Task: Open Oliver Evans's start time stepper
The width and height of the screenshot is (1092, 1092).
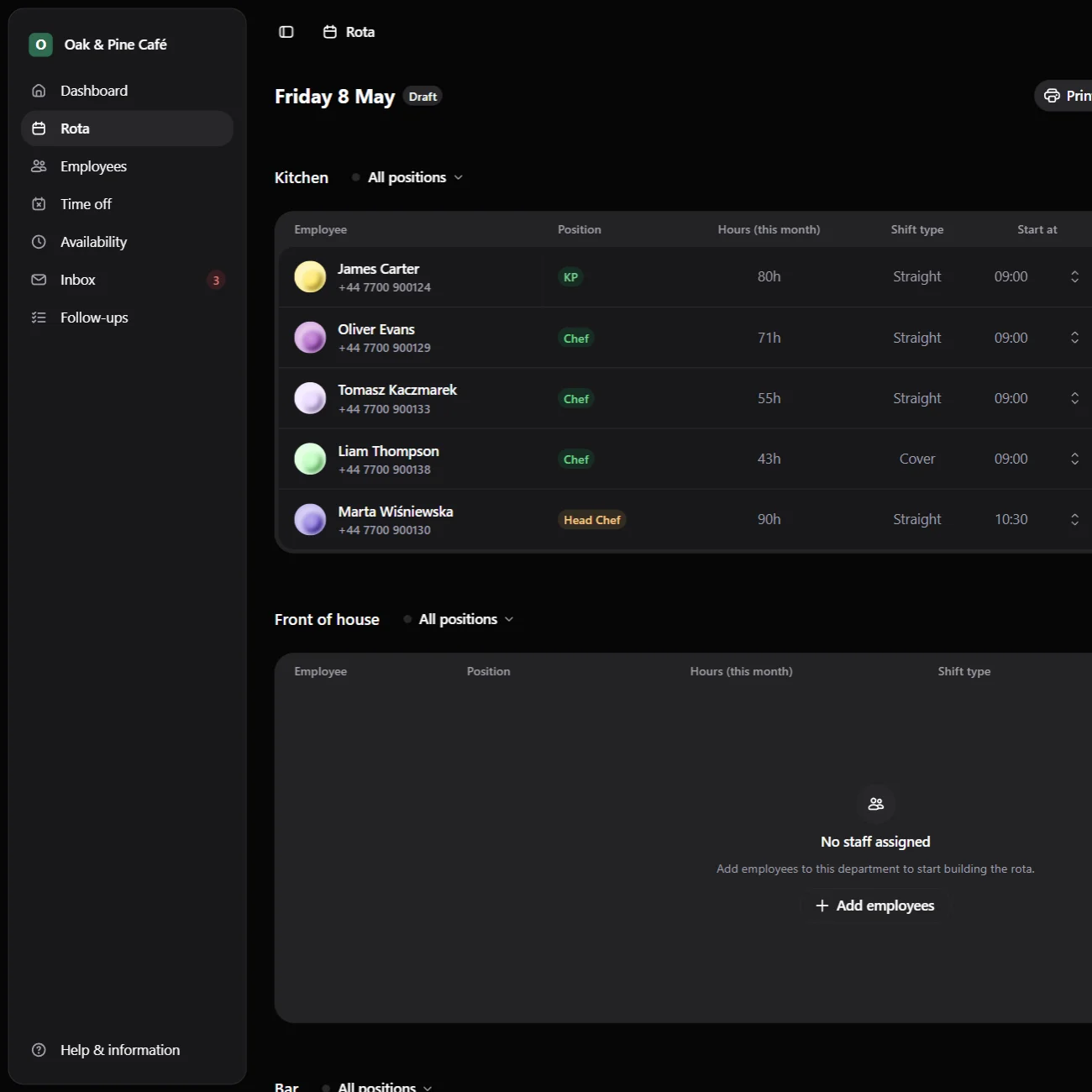Action: coord(1074,338)
